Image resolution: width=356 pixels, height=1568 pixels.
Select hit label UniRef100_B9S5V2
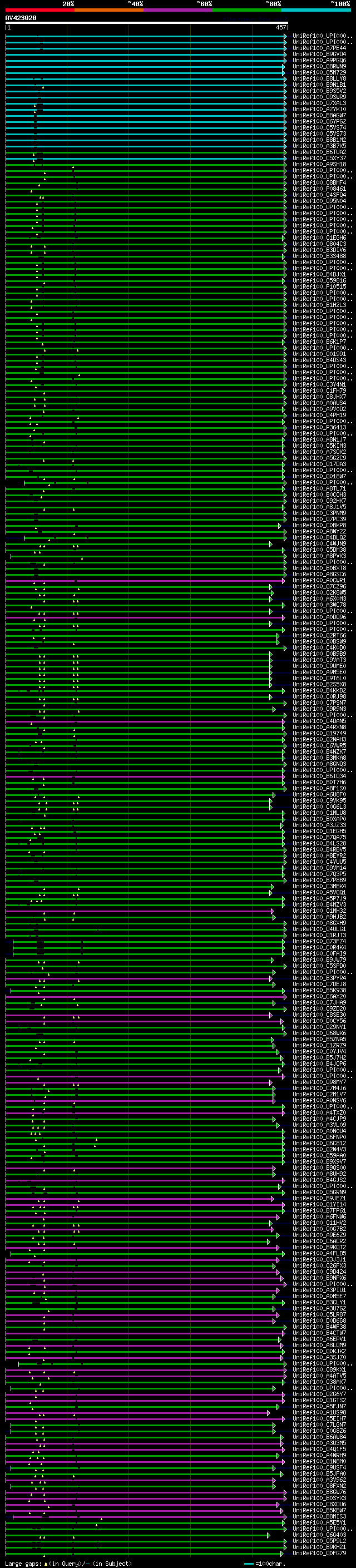[x=319, y=91]
